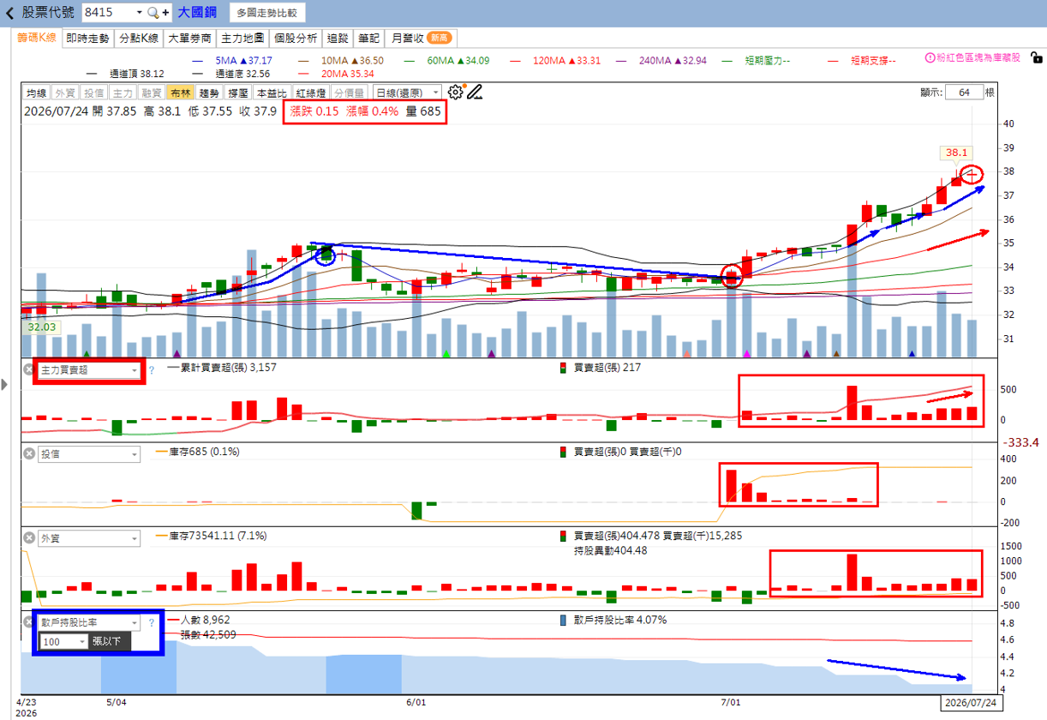Go back using the left arrow icon
This screenshot has height=720, width=1047.
9,13
